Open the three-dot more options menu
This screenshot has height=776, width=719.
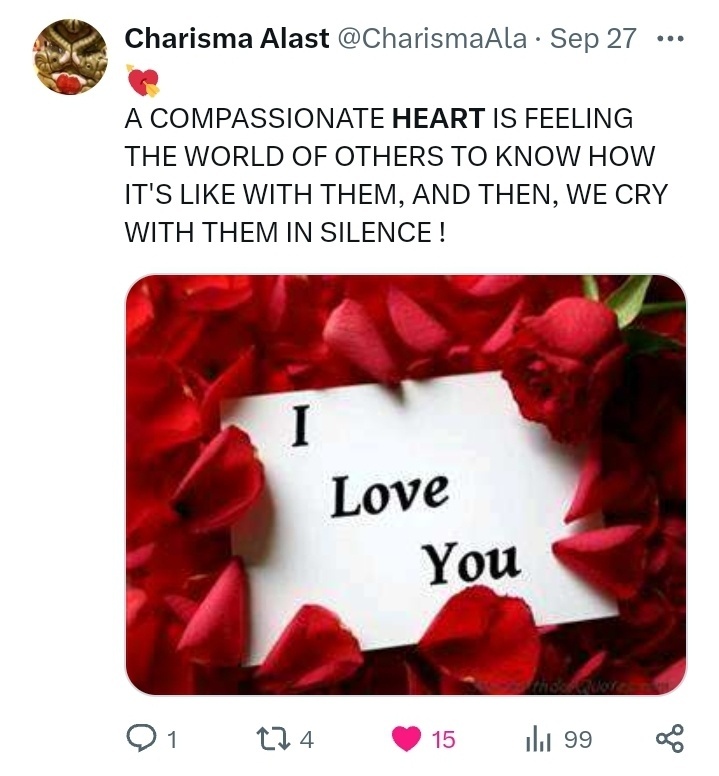point(670,39)
